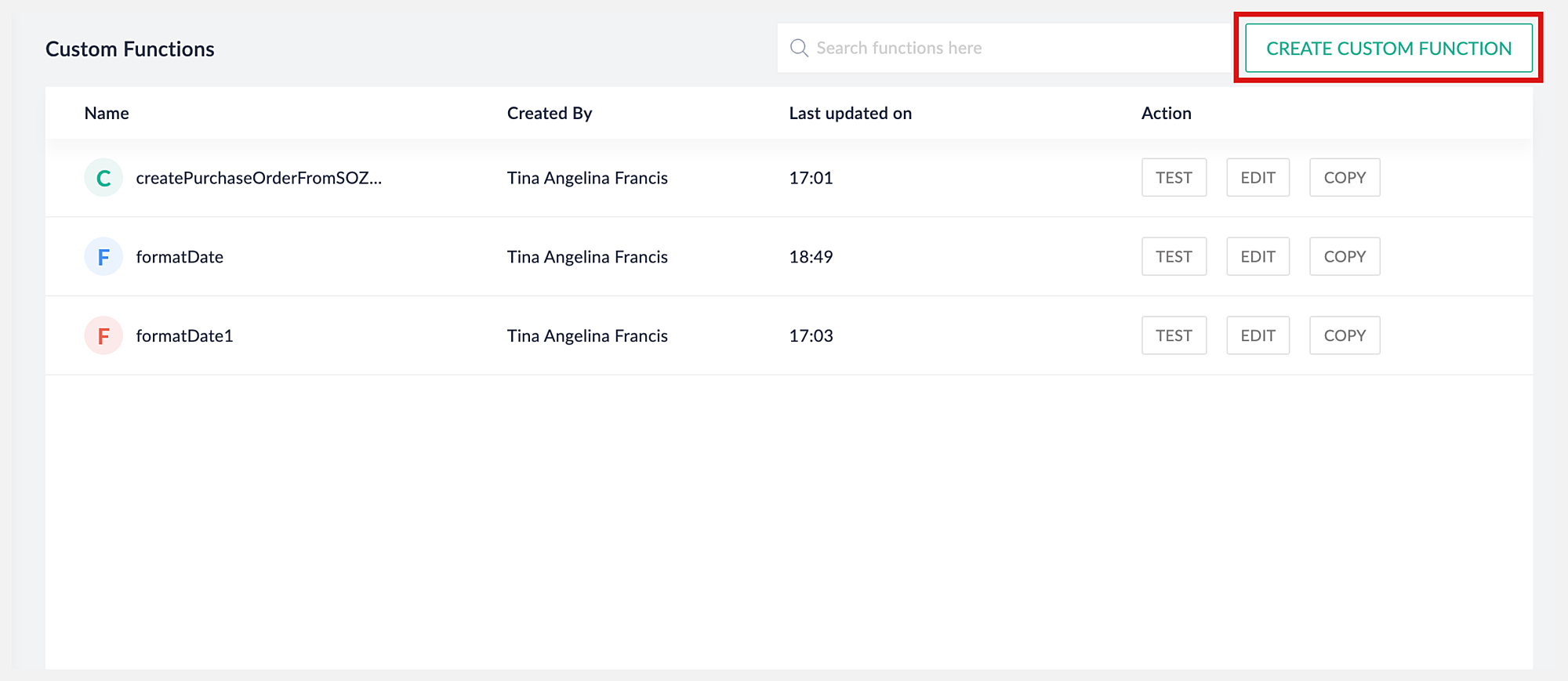Open the formatDate1 function name

point(184,336)
